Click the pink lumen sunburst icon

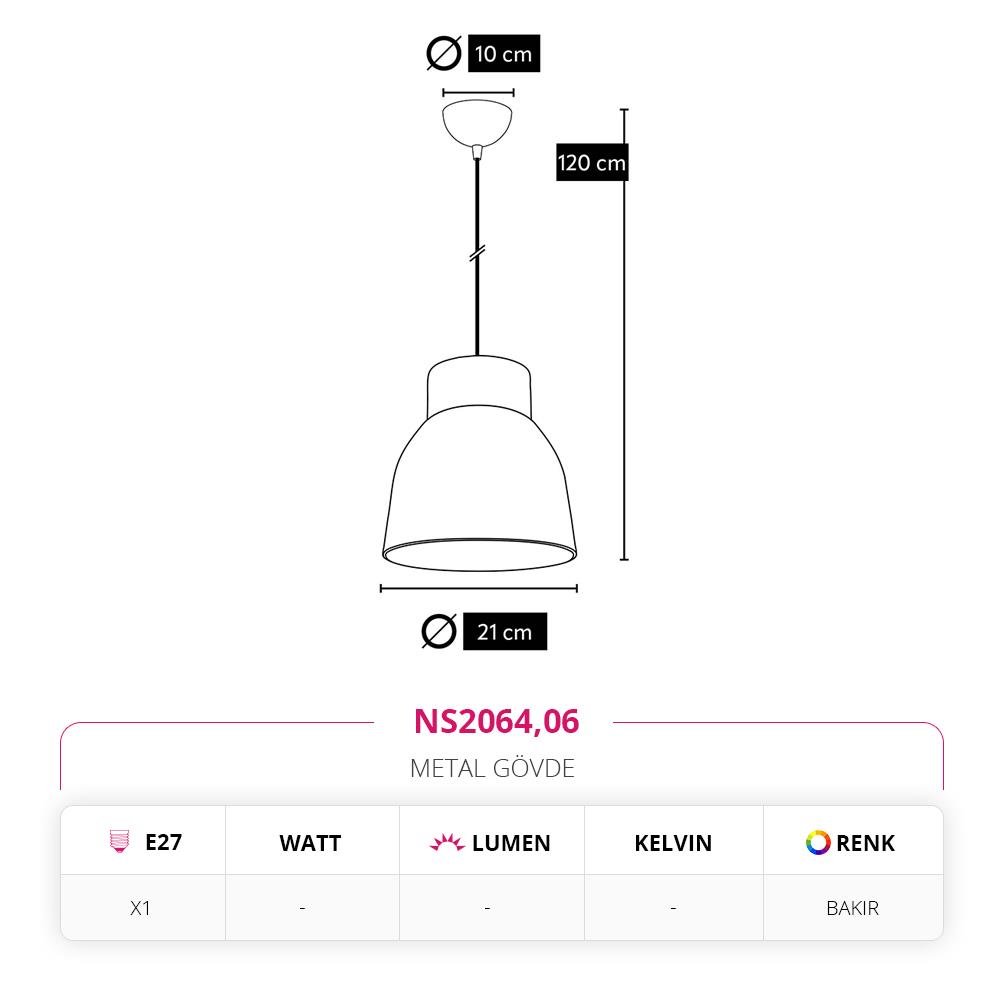coord(447,843)
